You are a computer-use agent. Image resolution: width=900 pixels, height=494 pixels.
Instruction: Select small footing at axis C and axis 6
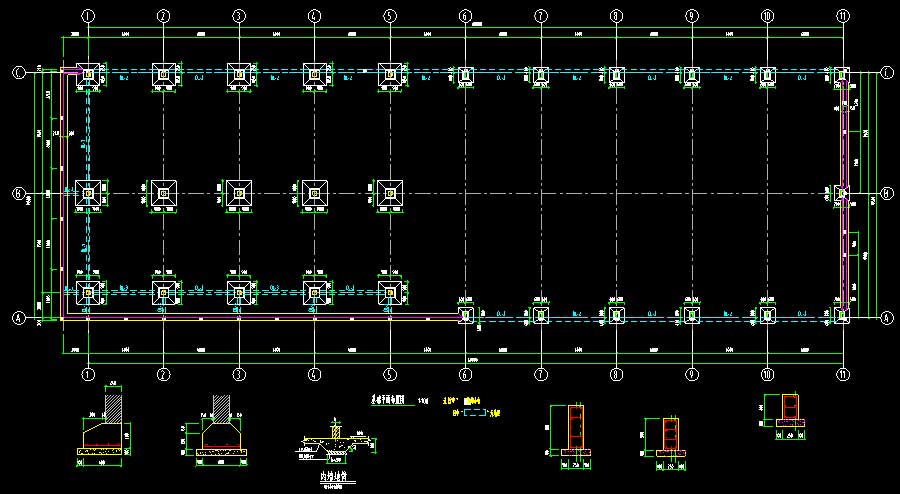pyautogui.click(x=465, y=75)
